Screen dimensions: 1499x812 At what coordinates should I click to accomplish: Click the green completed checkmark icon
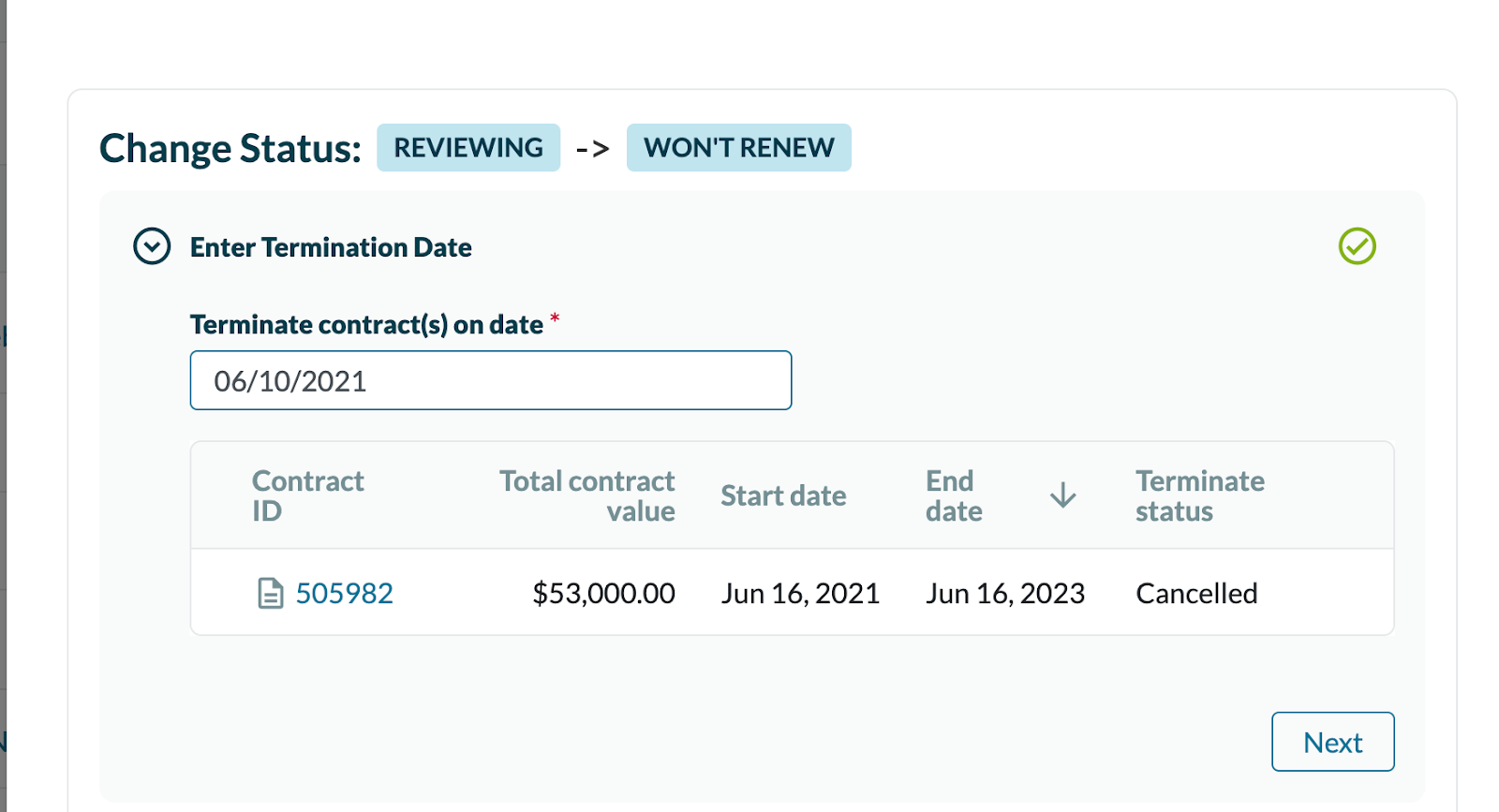[x=1357, y=246]
